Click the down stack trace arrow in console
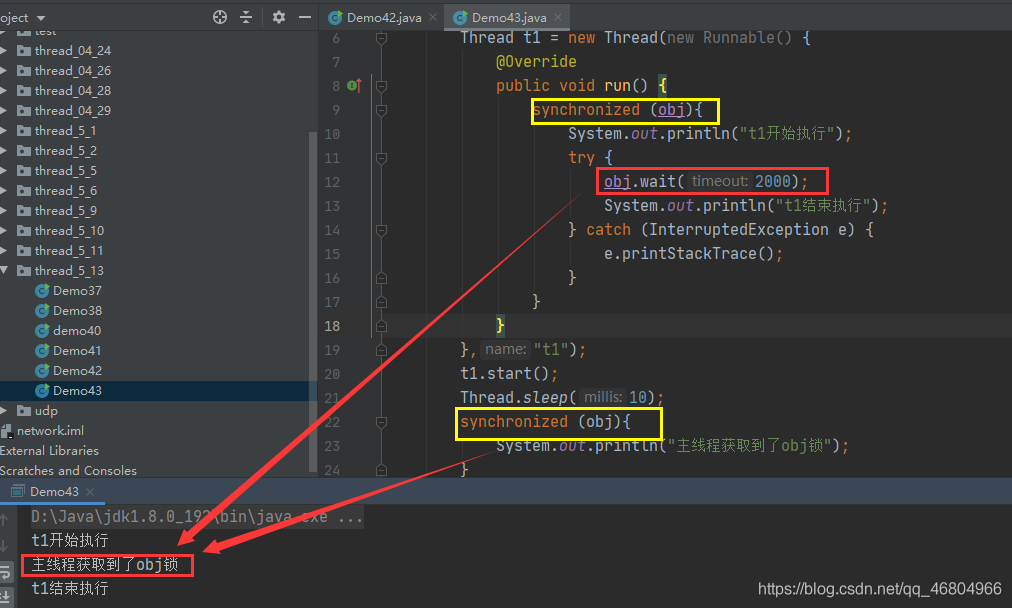Viewport: 1012px width, 608px height. [5, 546]
